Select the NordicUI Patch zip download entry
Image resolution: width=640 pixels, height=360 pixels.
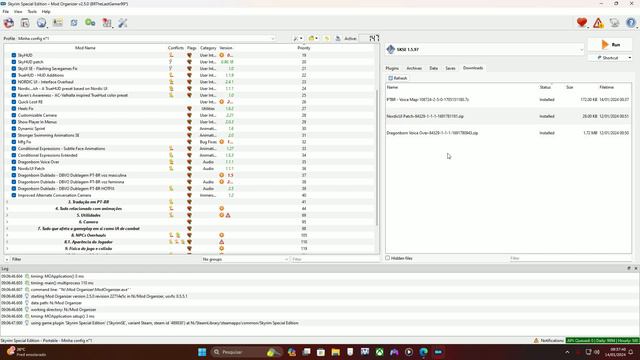(x=508, y=116)
